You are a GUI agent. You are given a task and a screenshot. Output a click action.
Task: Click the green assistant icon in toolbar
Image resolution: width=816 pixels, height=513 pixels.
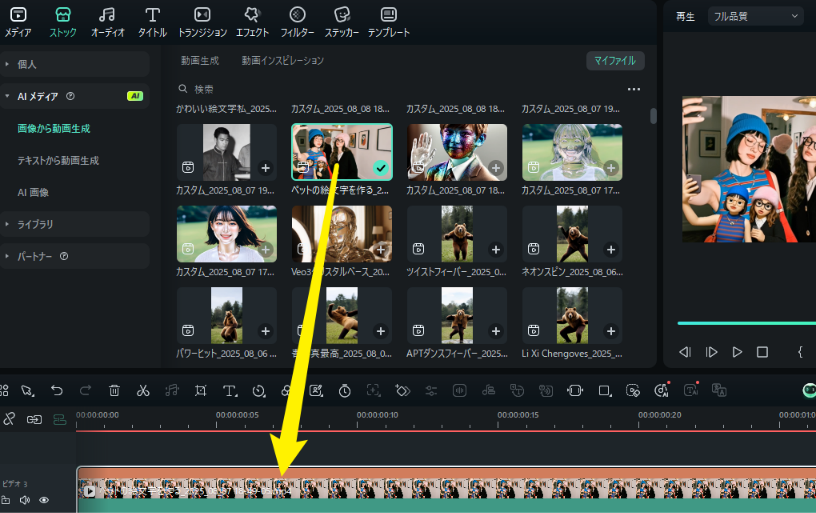click(809, 391)
